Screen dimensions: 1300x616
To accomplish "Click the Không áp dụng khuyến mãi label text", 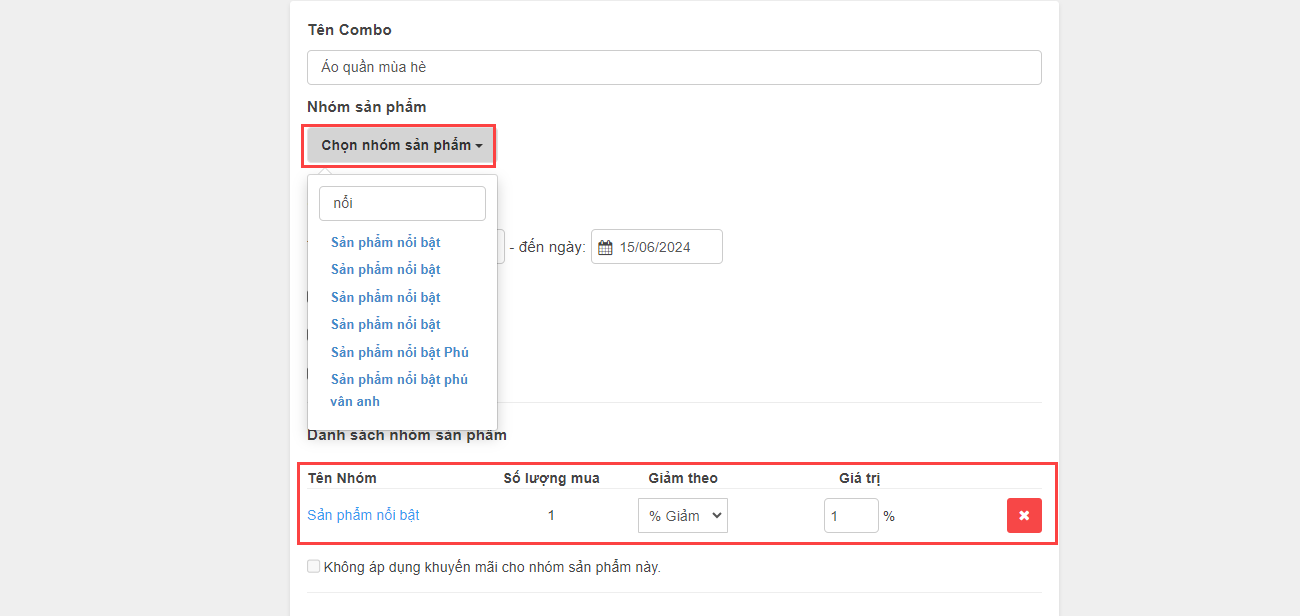I will point(492,567).
